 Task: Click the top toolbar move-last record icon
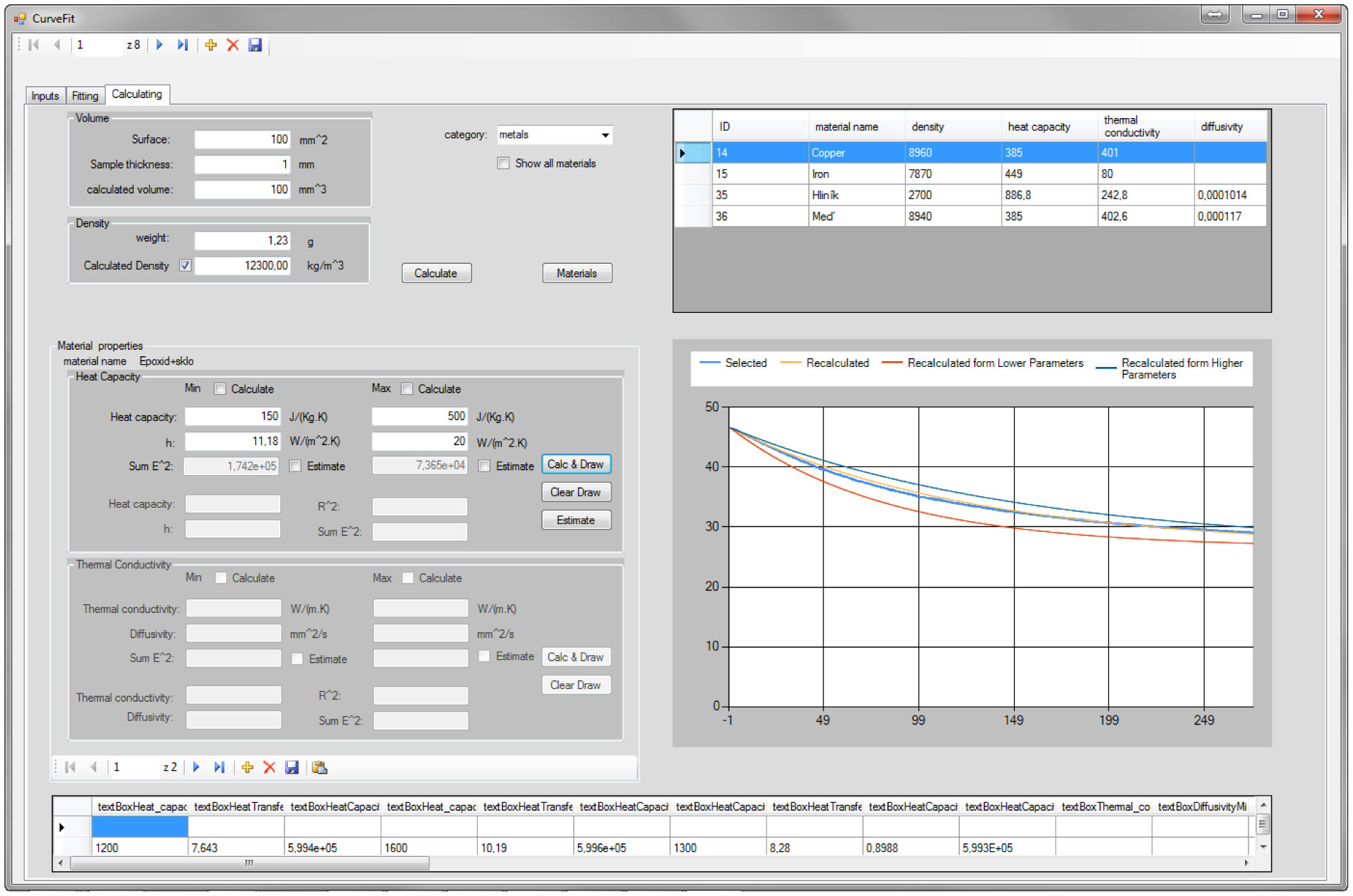pyautogui.click(x=183, y=45)
